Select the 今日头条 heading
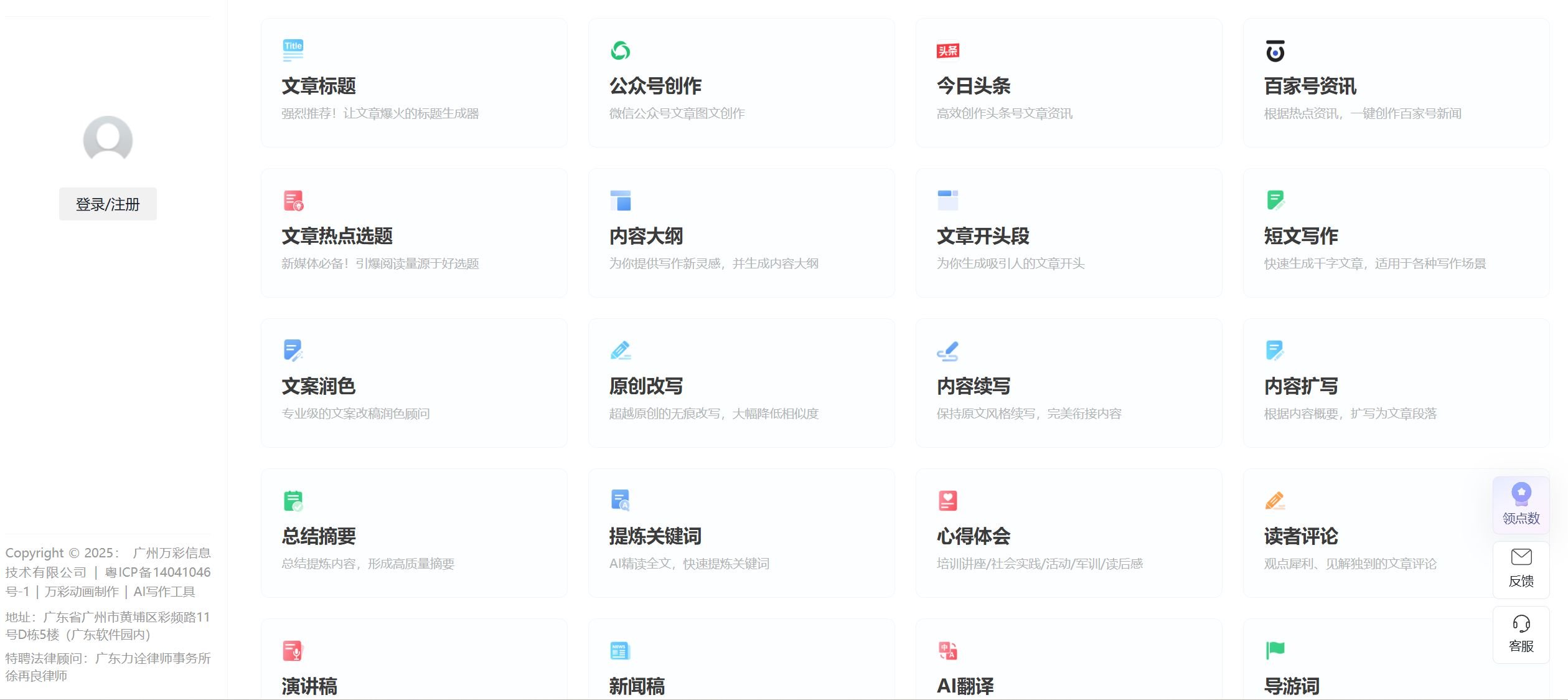 [974, 86]
